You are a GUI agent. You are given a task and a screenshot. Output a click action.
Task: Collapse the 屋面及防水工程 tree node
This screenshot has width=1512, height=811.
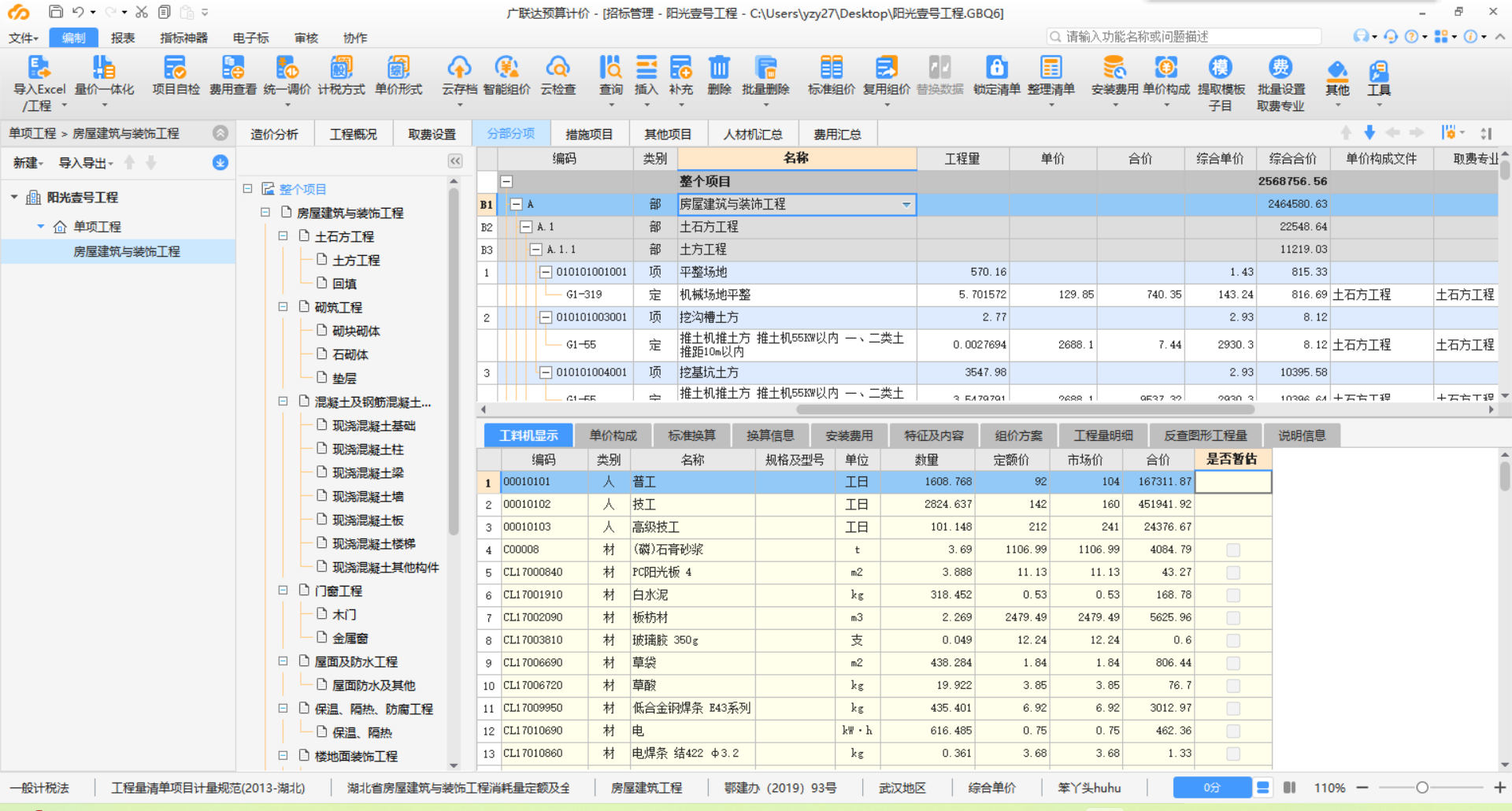coord(283,661)
